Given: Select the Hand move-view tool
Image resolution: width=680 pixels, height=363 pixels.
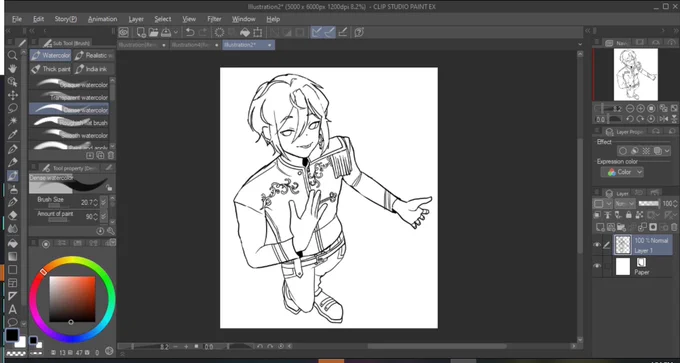Looking at the screenshot, I should [13, 69].
